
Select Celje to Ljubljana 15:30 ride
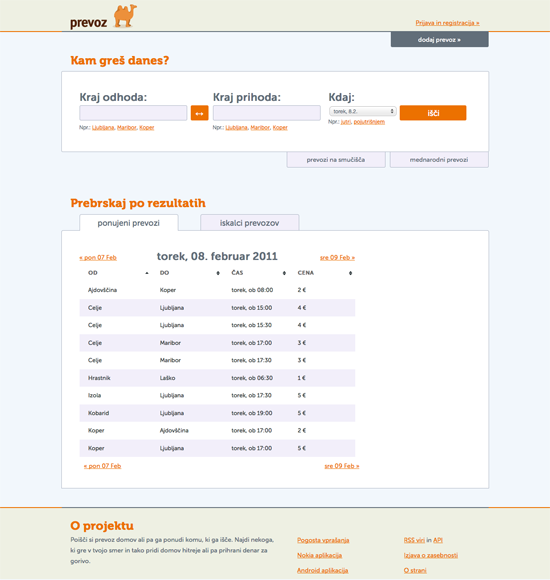pos(217,325)
